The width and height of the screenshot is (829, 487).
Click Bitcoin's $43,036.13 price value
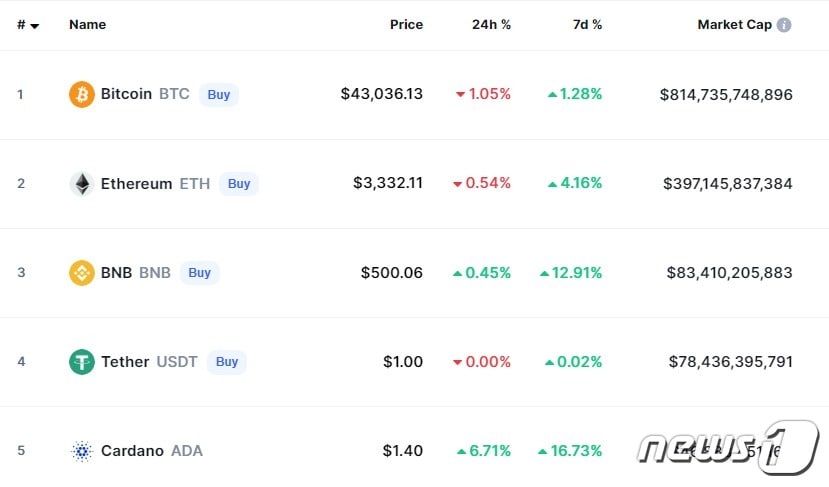(381, 94)
